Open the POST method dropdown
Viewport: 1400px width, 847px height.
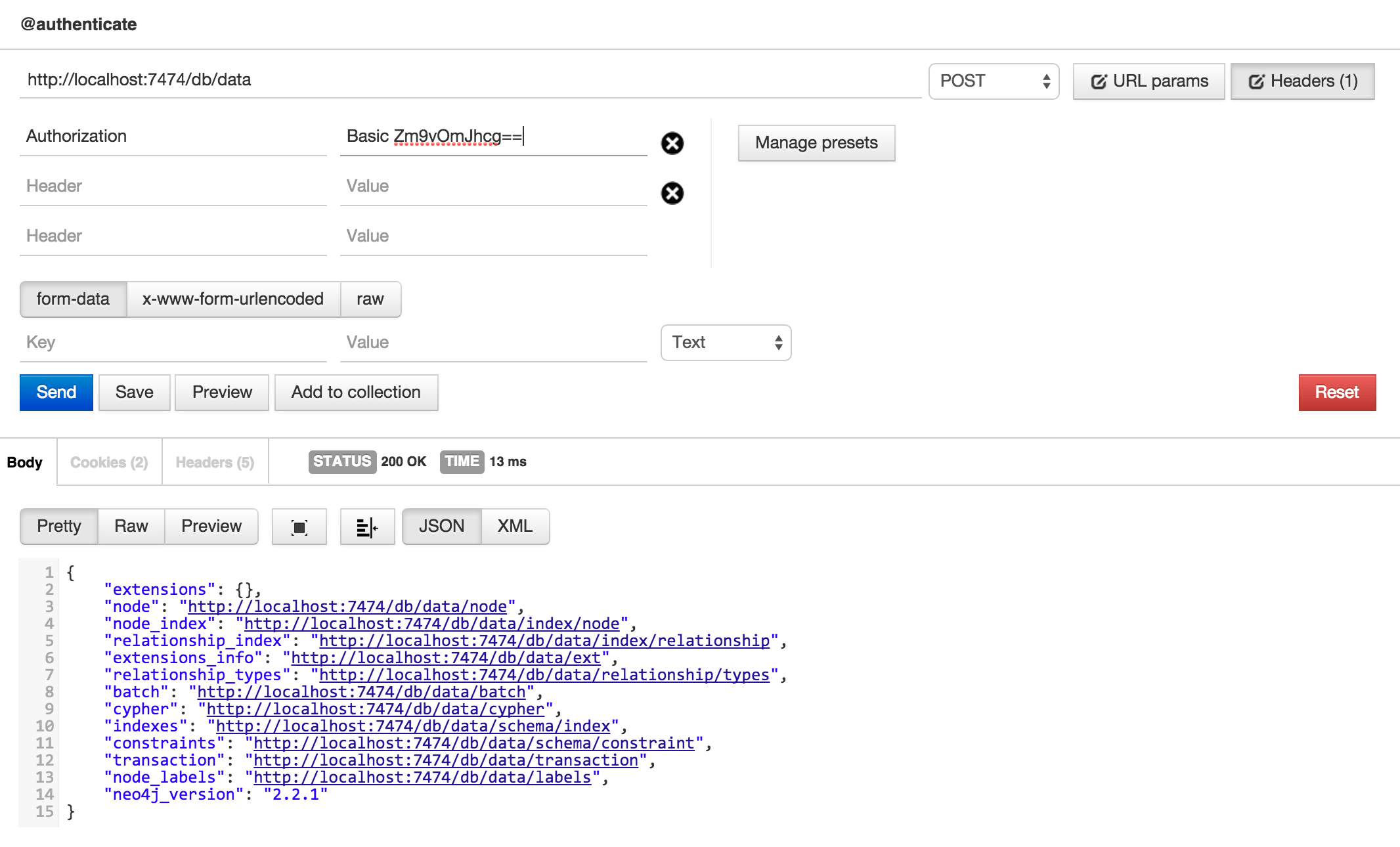pos(994,81)
